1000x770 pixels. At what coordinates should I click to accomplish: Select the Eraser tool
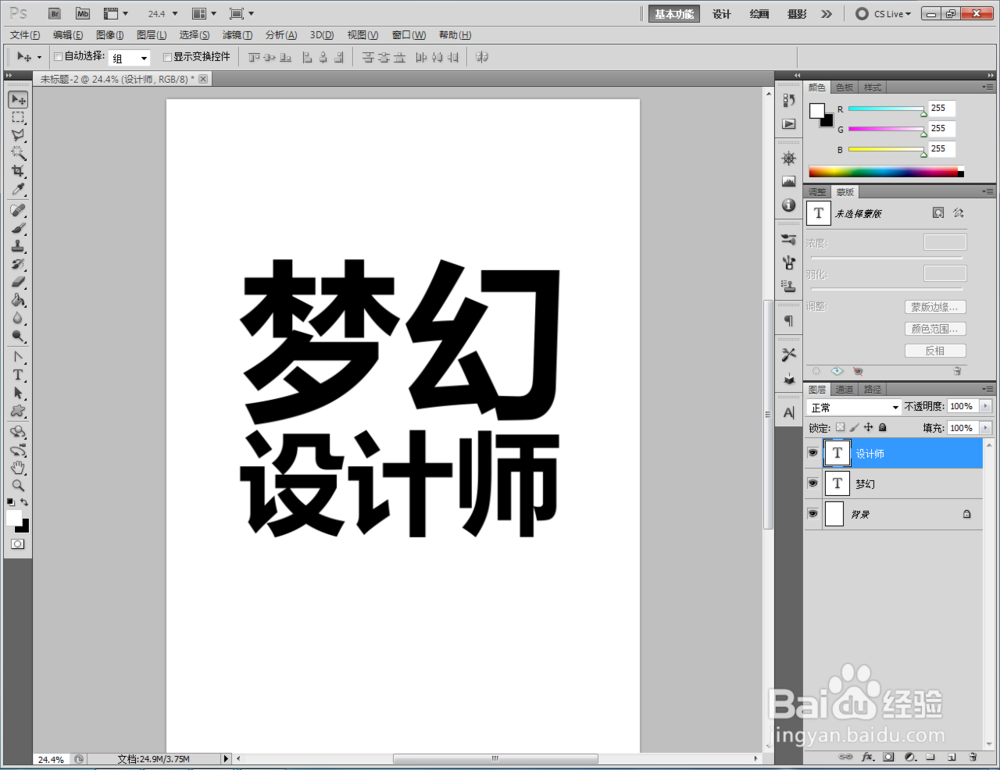pyautogui.click(x=18, y=281)
